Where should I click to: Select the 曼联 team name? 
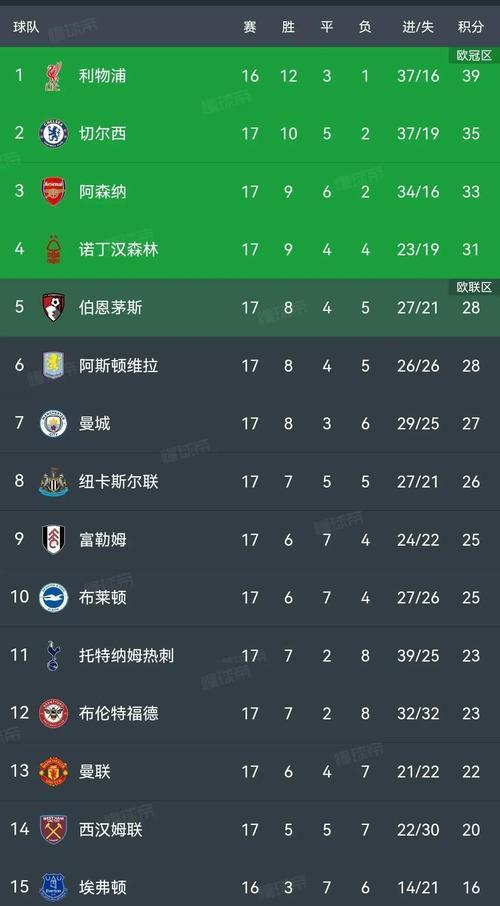coord(94,771)
